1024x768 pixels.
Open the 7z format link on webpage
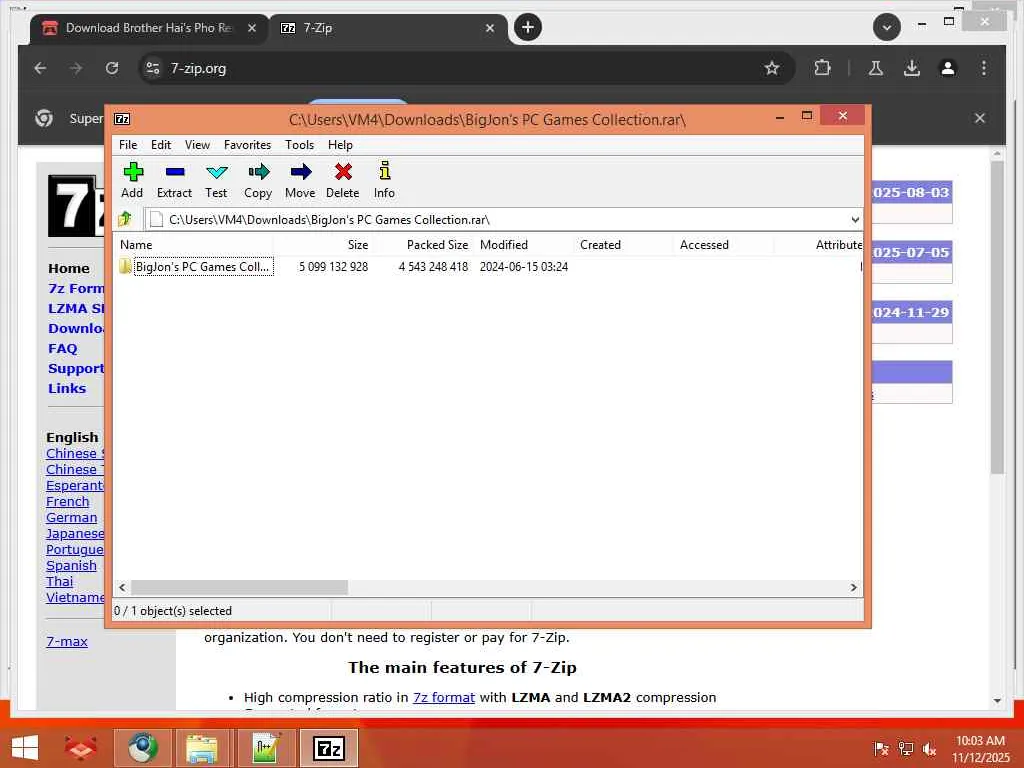(443, 697)
